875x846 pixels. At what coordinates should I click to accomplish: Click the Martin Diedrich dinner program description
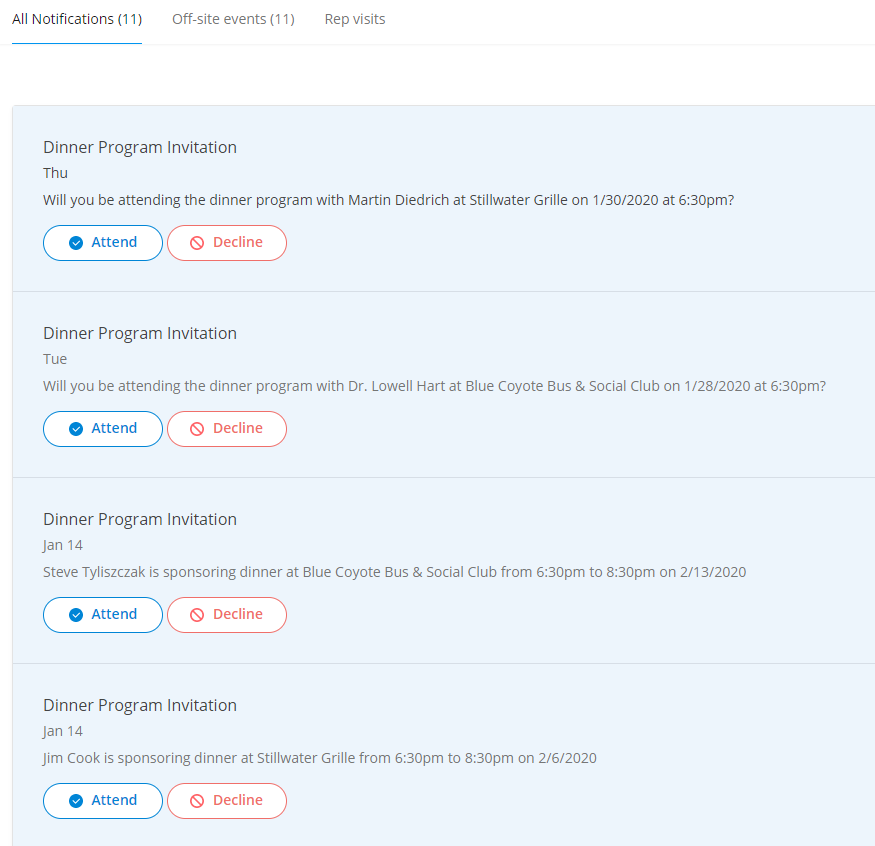click(x=388, y=200)
